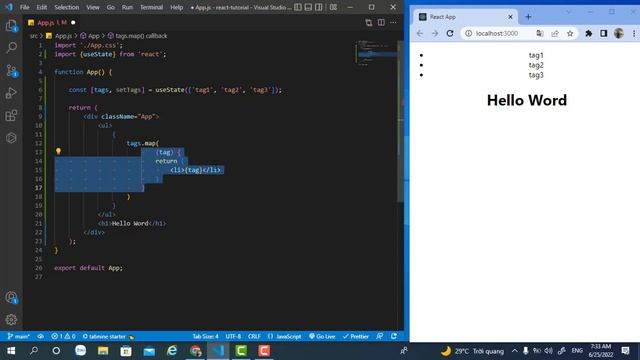Click the translate page icon in Chrome

click(540, 33)
